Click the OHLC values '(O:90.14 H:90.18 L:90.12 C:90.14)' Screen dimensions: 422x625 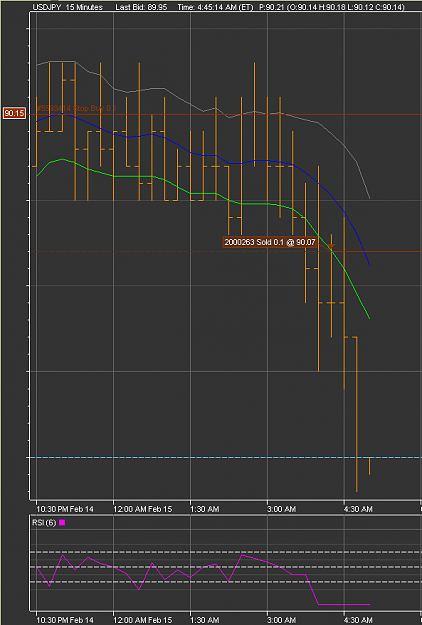click(345, 7)
